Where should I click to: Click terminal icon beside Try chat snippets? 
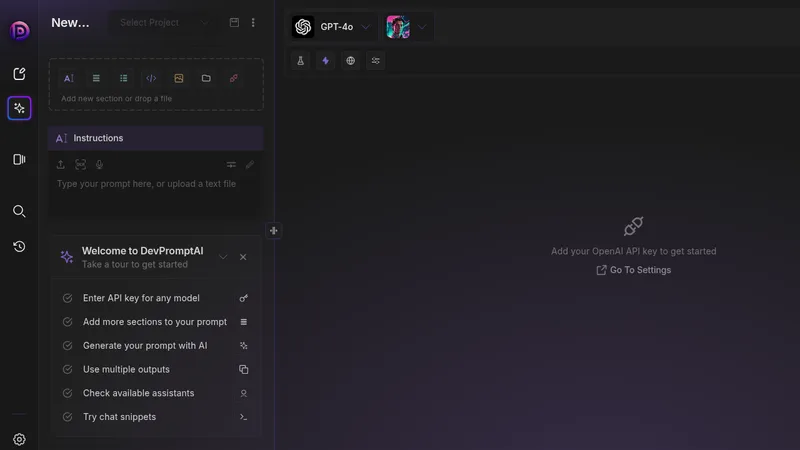tap(243, 417)
